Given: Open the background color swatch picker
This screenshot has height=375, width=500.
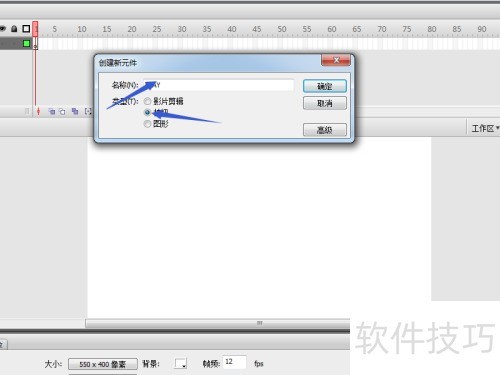Looking at the screenshot, I should point(181,363).
